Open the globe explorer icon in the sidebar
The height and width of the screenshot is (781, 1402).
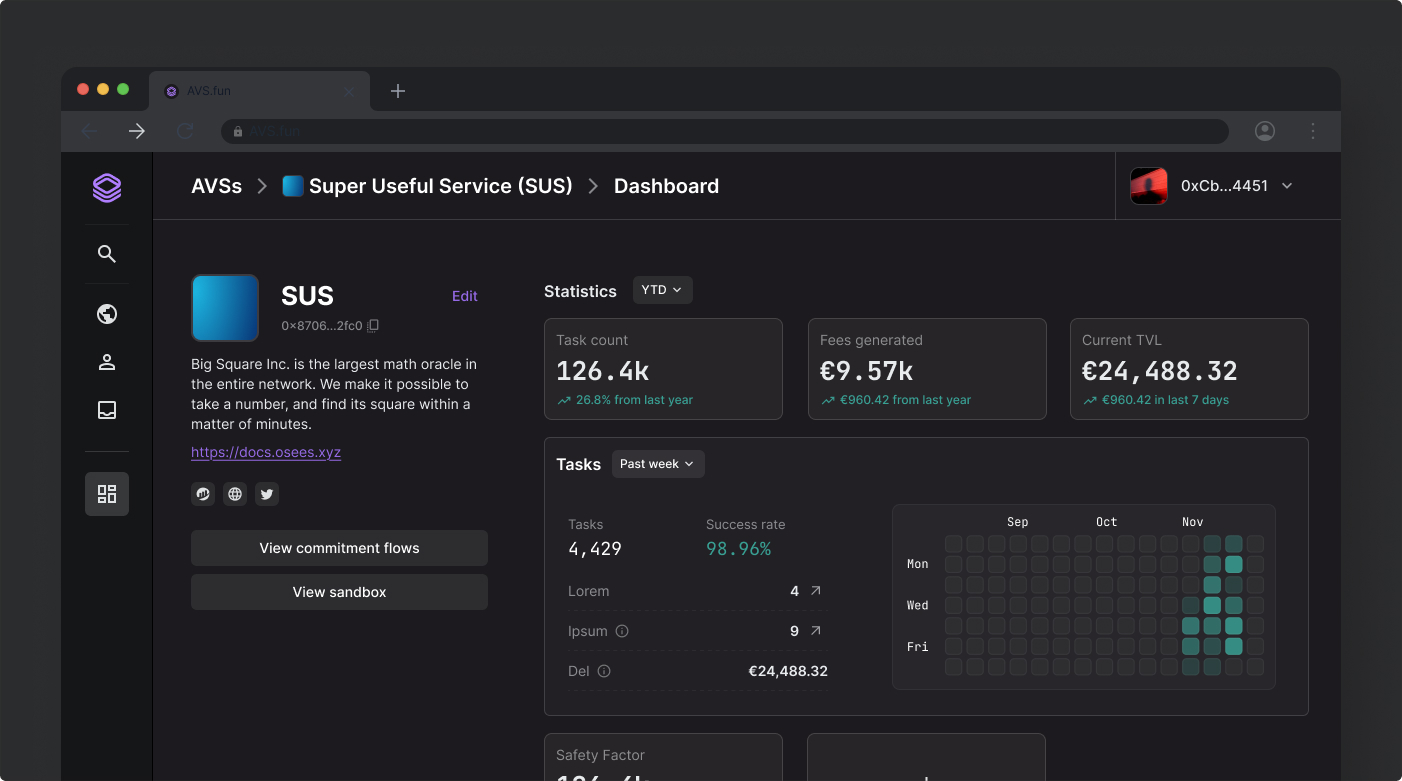click(x=107, y=313)
